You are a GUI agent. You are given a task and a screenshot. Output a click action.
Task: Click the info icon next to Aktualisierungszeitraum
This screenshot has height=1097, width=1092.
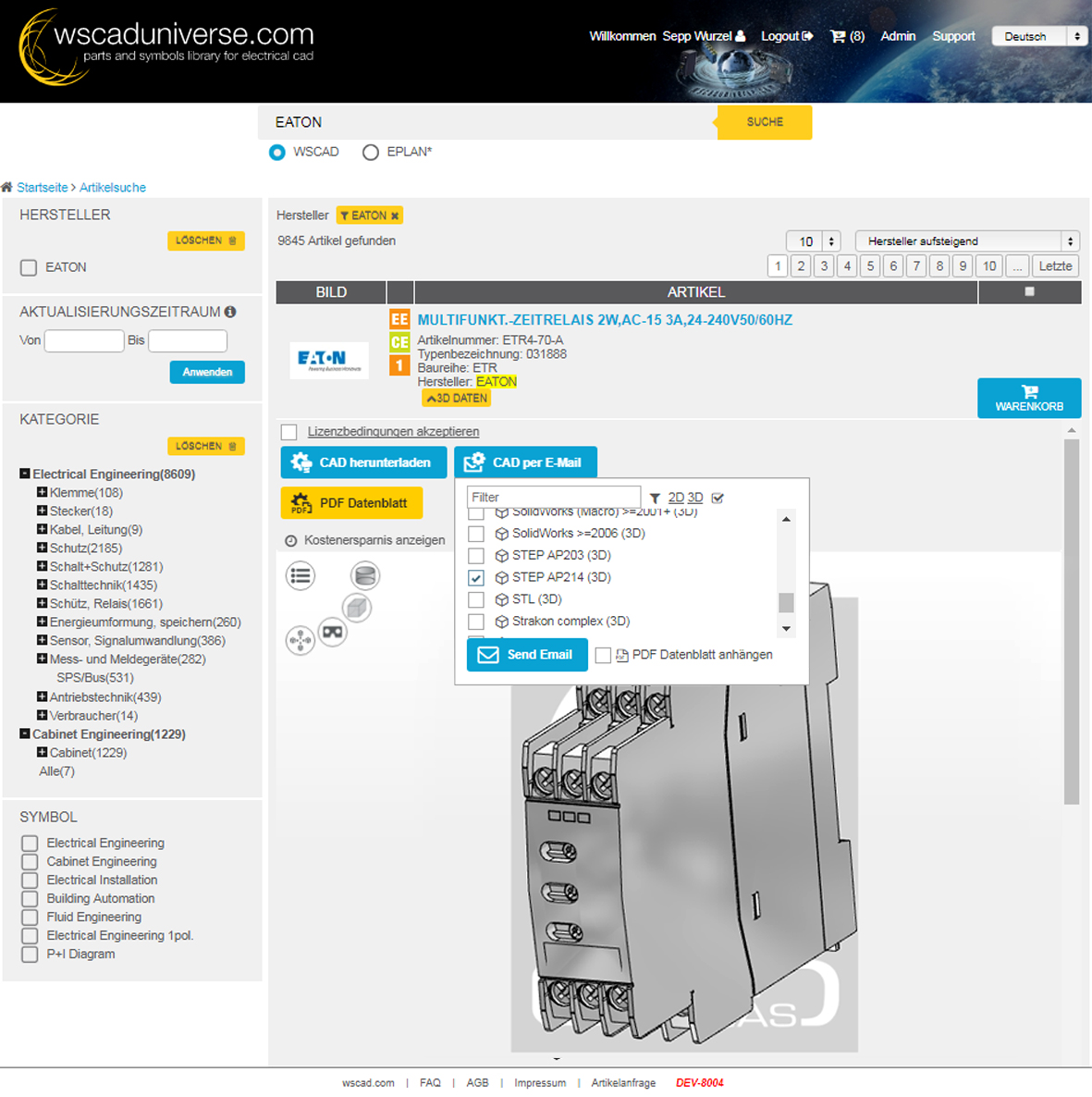[x=230, y=312]
